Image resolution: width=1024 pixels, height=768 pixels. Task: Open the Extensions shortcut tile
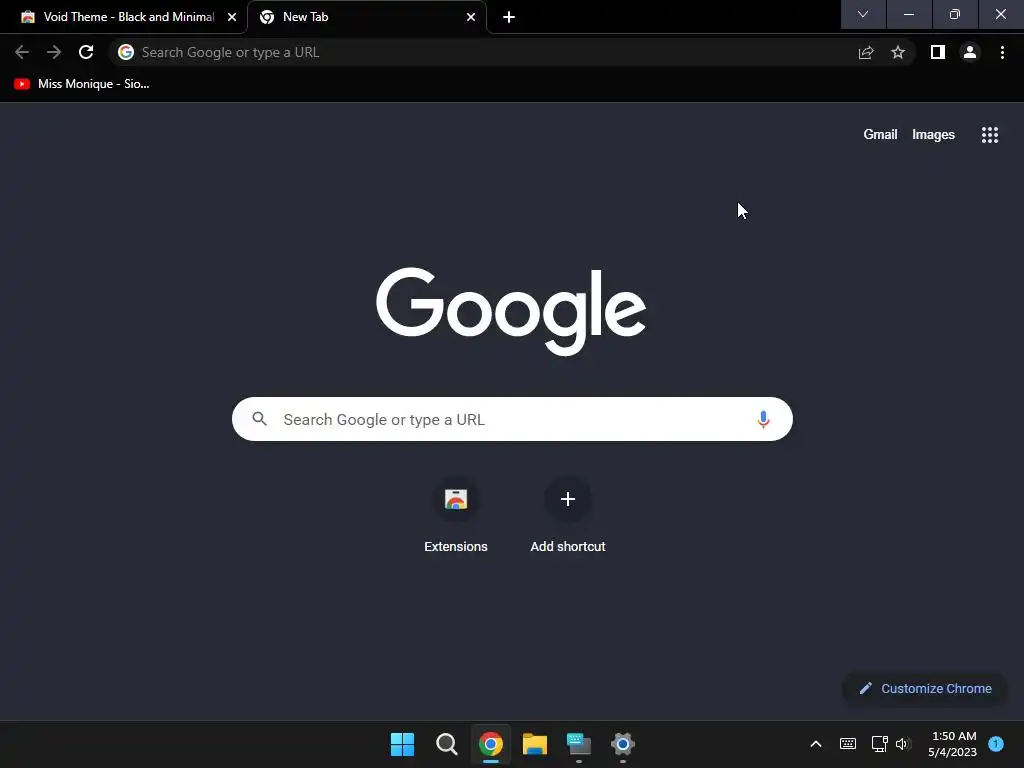tap(456, 516)
